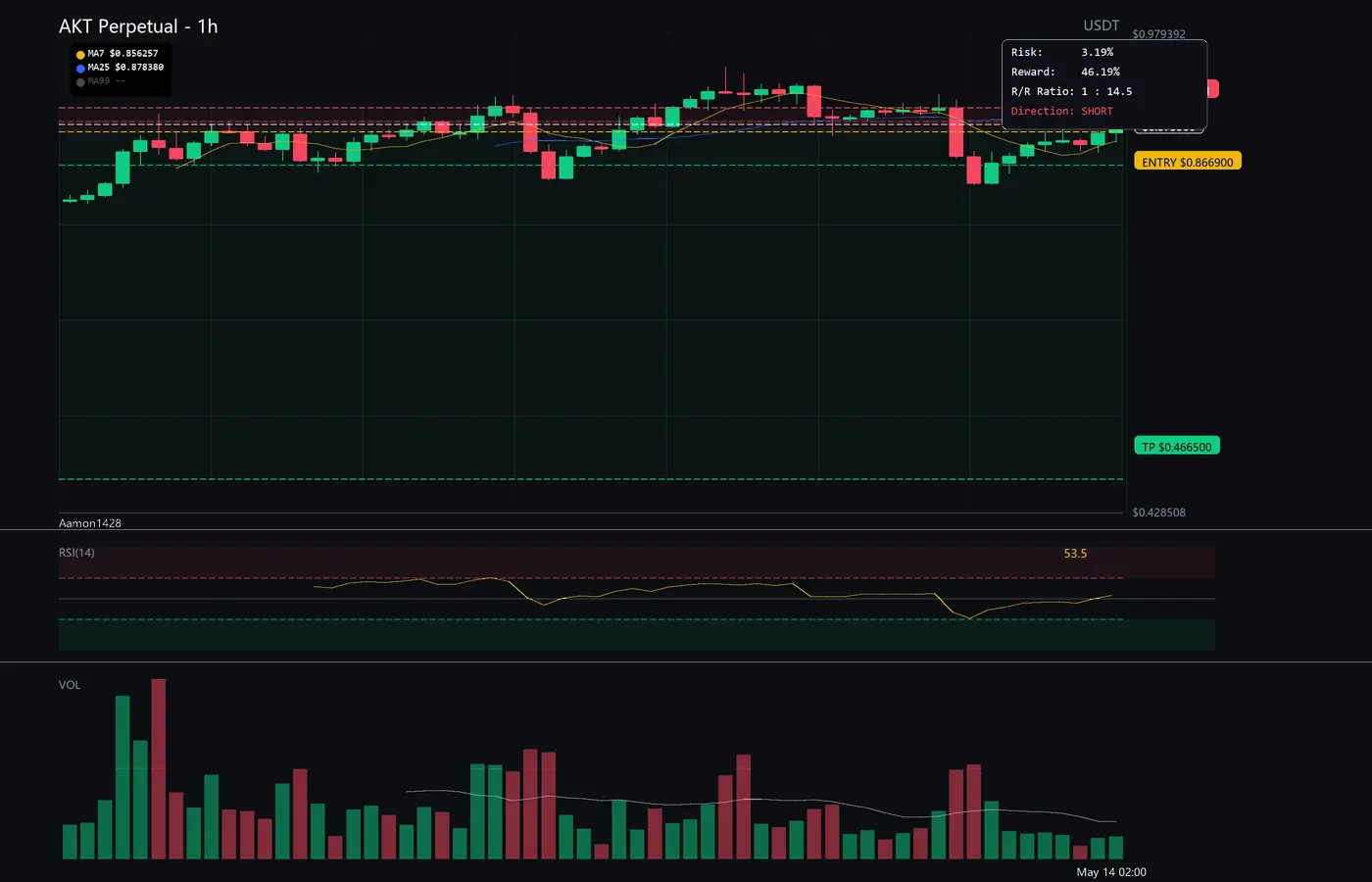This screenshot has height=882, width=1372.
Task: Click the May 14 02:00 time label
Action: 1111,872
